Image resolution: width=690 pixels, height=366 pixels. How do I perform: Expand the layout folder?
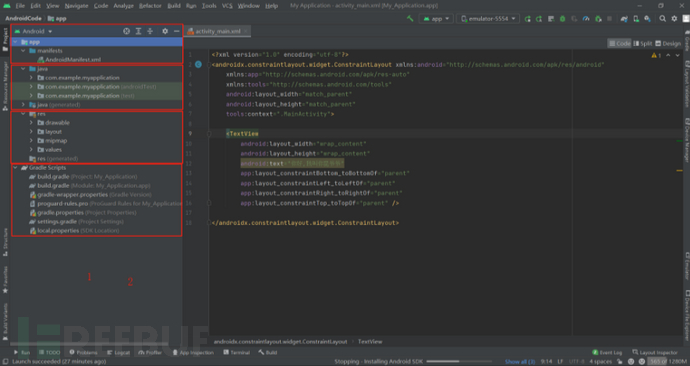click(x=31, y=132)
